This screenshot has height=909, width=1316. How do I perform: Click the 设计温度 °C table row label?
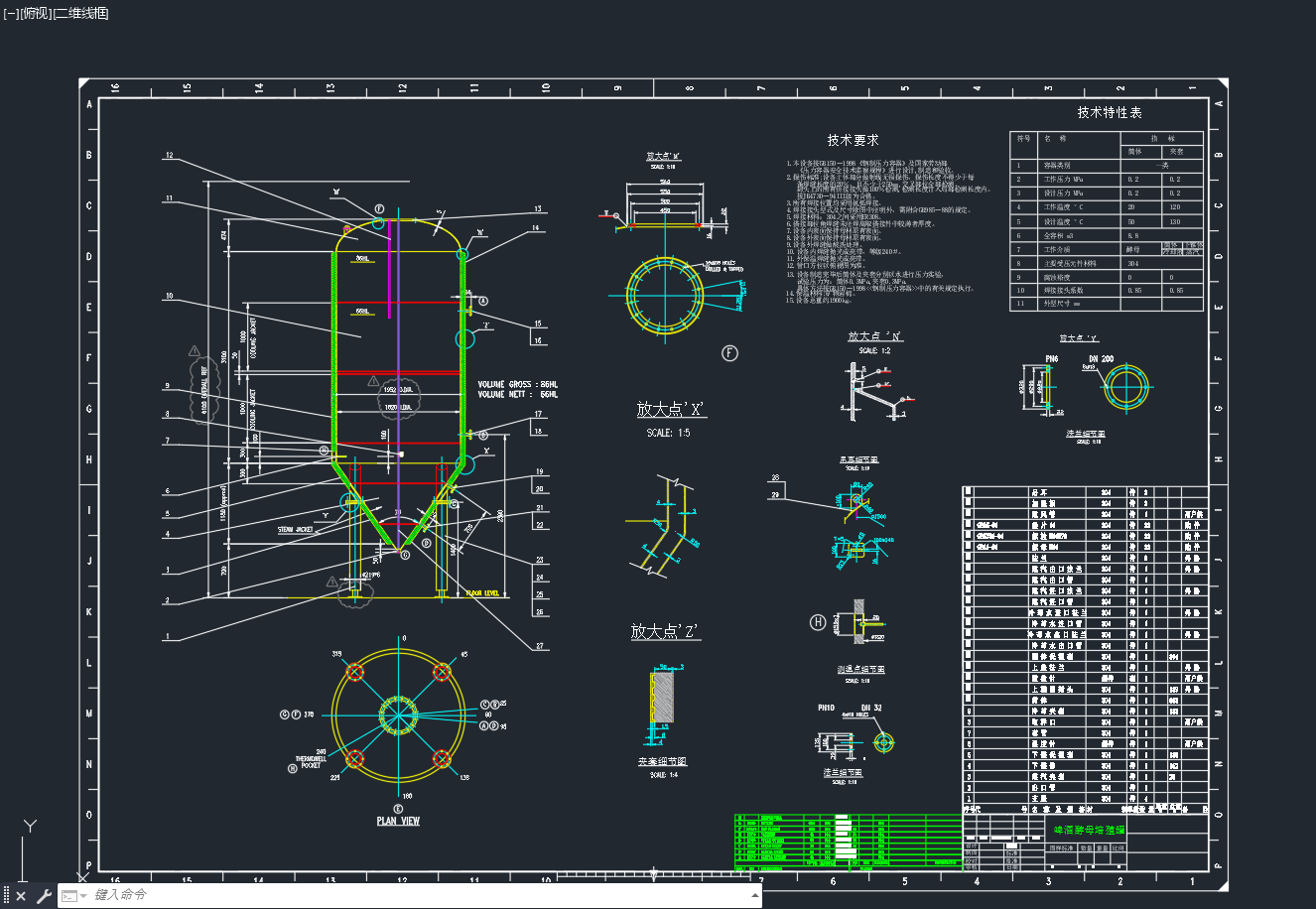[x=1063, y=221]
